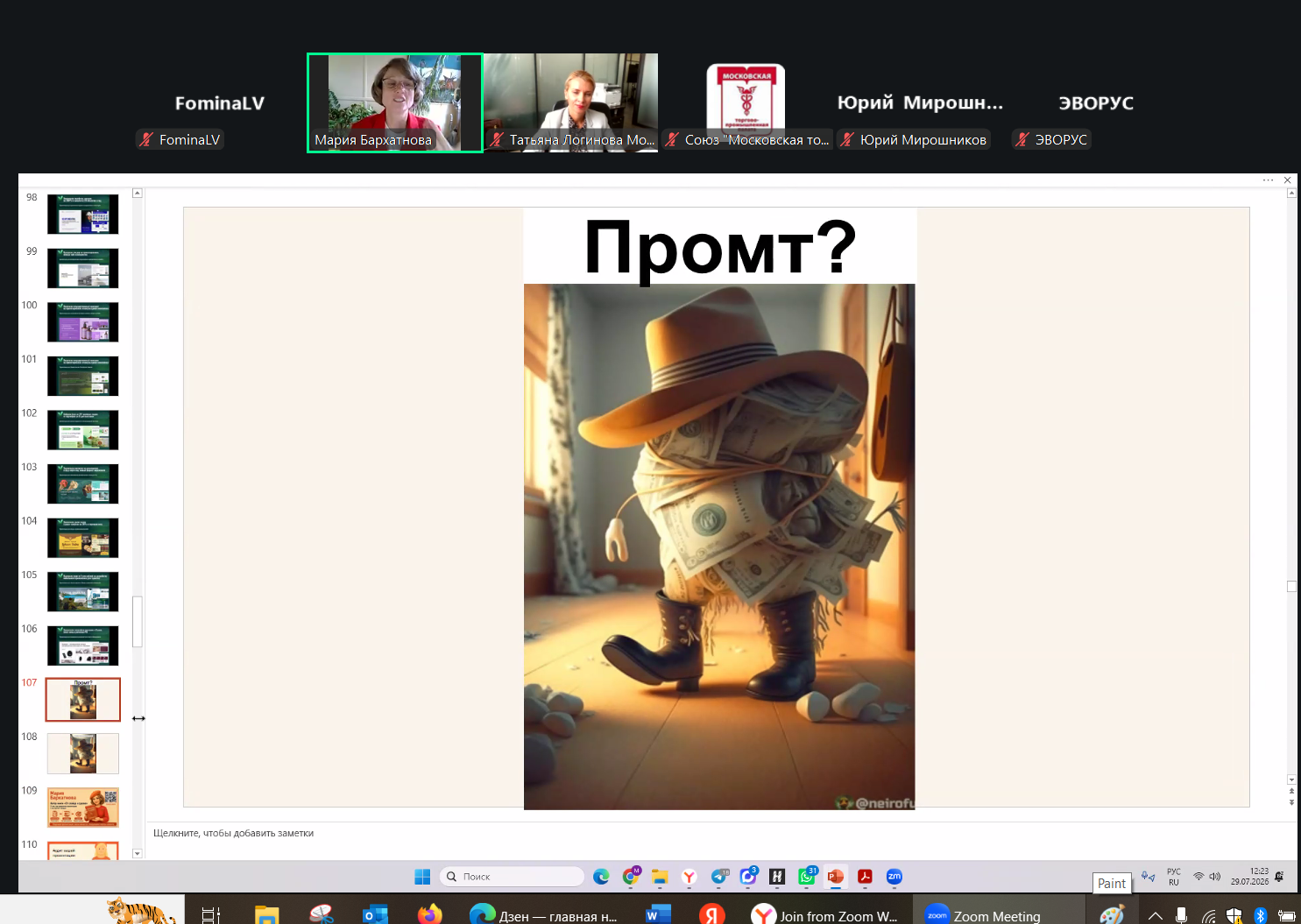This screenshot has width=1301, height=924.
Task: Select slide 104 thumbnail
Action: coord(82,538)
